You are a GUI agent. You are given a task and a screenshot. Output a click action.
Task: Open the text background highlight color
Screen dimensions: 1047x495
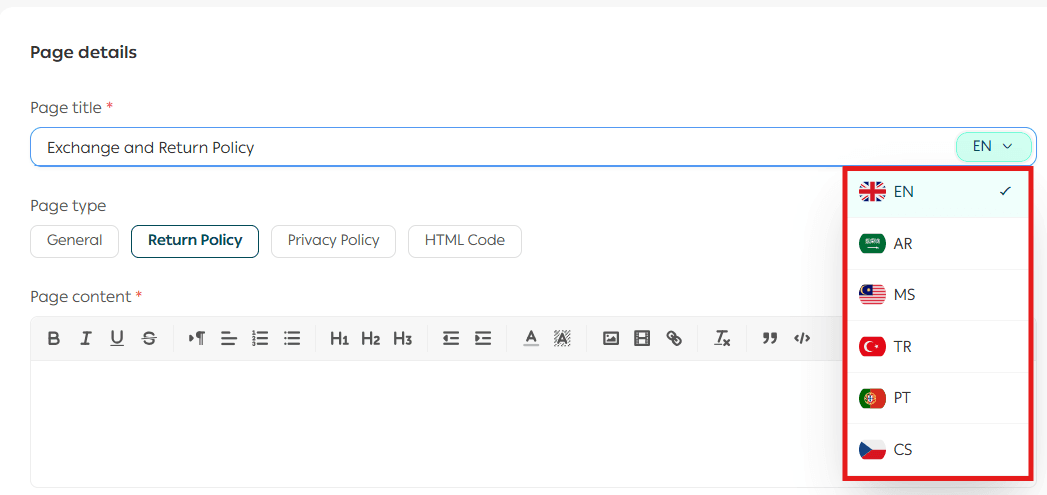click(562, 339)
